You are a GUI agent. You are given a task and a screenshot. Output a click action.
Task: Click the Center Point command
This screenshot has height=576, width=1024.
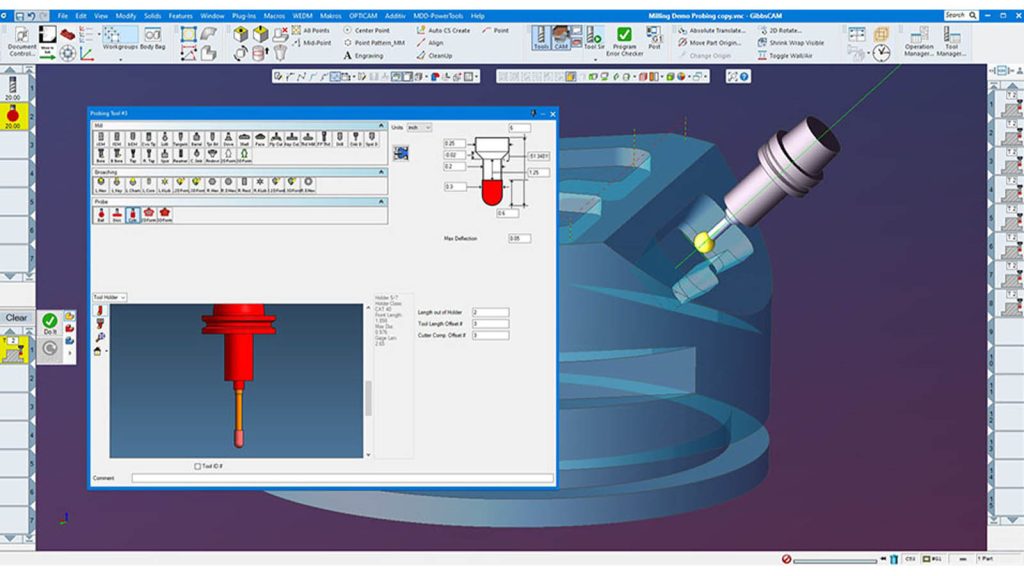click(x=366, y=30)
